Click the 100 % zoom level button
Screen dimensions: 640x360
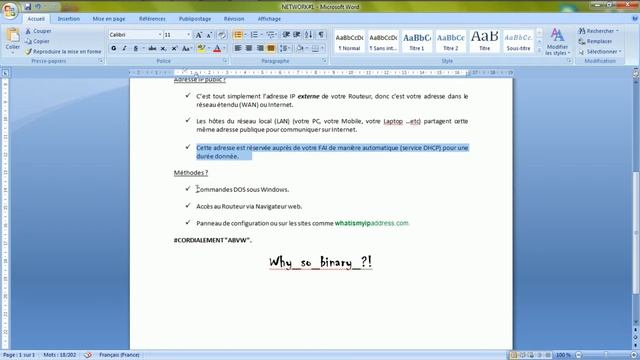pyautogui.click(x=563, y=355)
